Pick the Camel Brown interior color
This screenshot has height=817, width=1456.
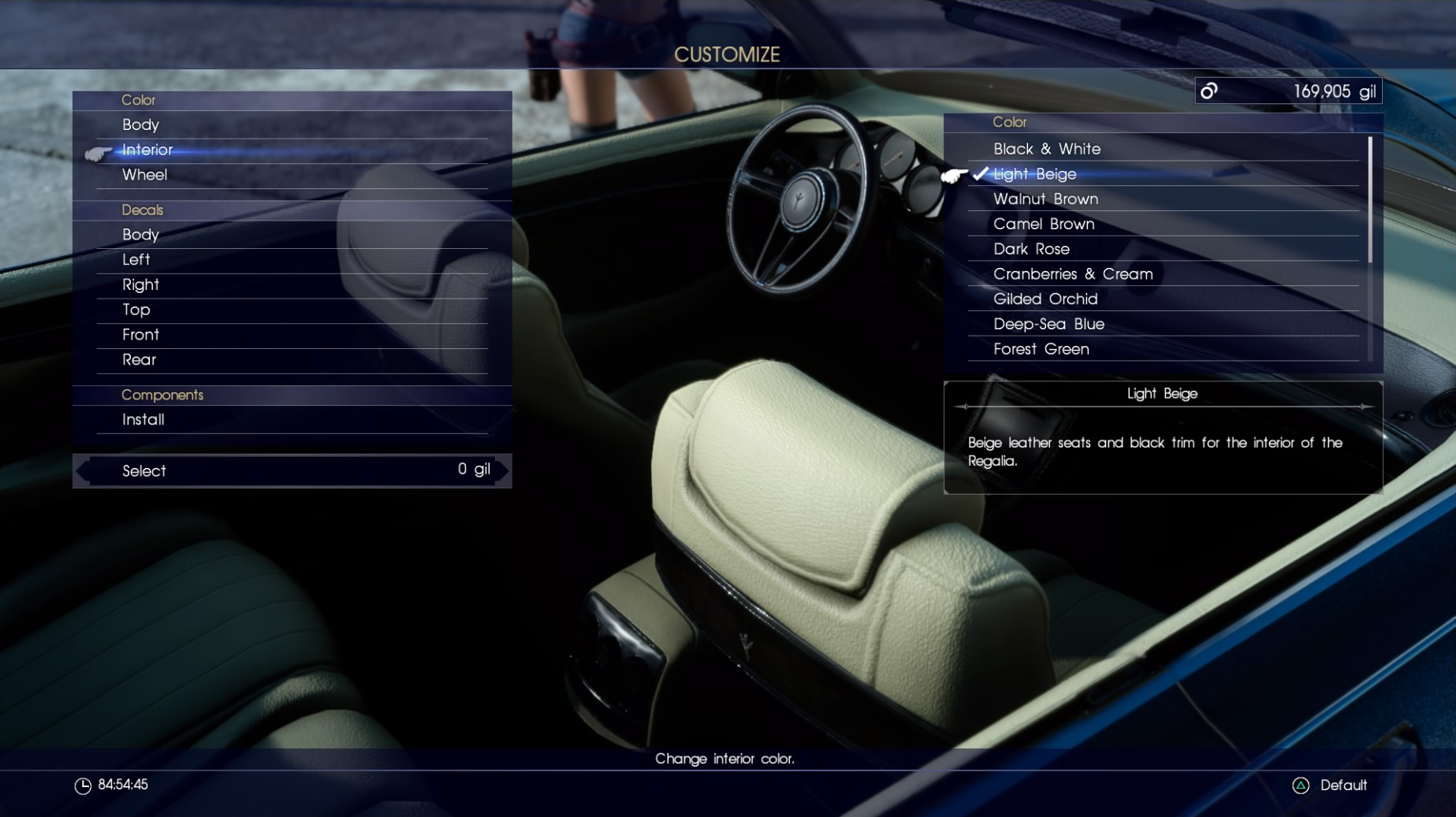[1164, 225]
